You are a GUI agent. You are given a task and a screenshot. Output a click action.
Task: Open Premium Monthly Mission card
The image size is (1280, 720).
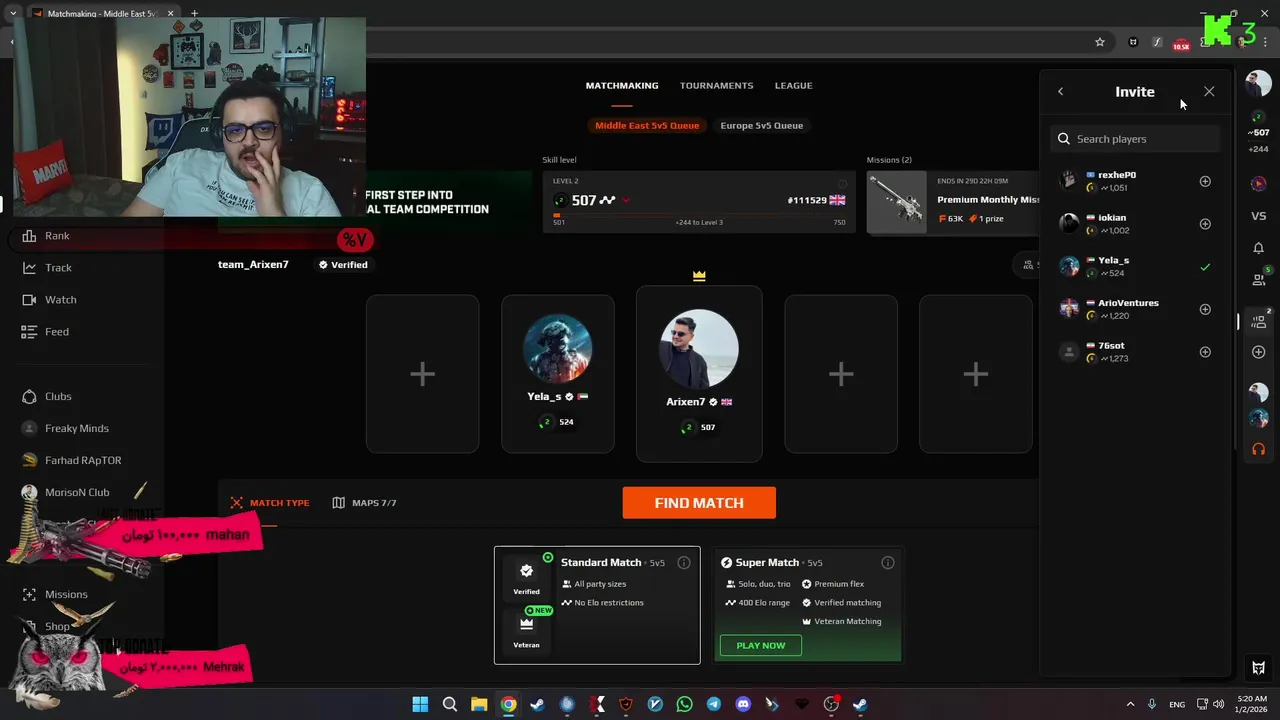click(x=953, y=202)
